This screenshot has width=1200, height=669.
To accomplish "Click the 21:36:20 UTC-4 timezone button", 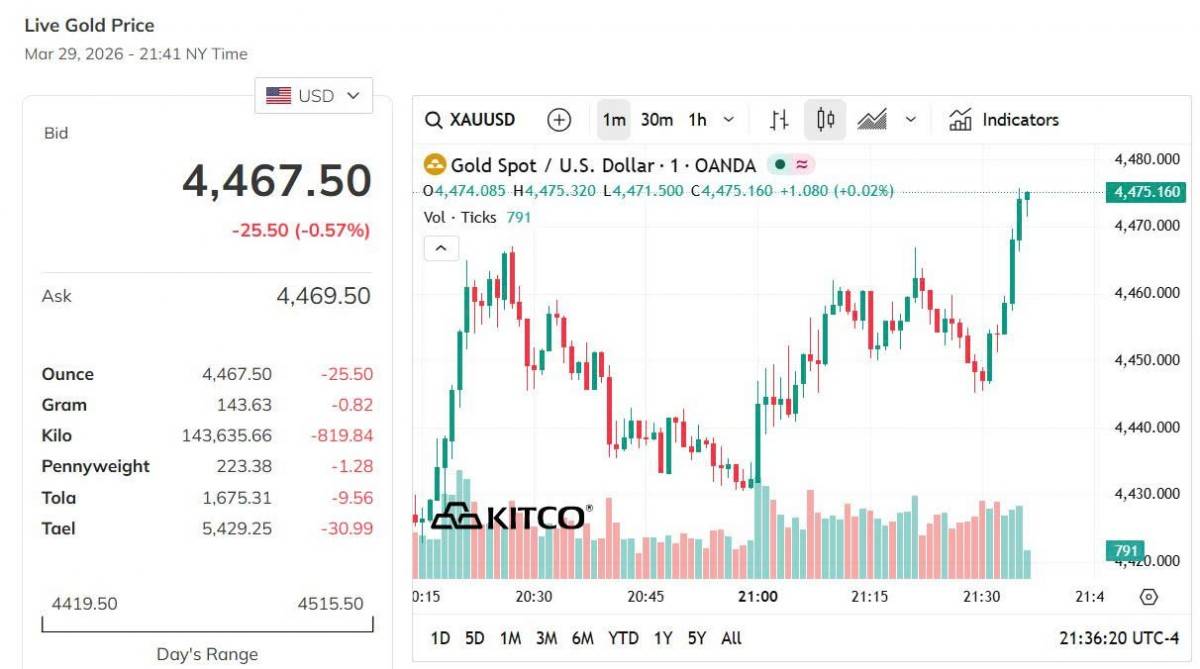I will [1119, 638].
